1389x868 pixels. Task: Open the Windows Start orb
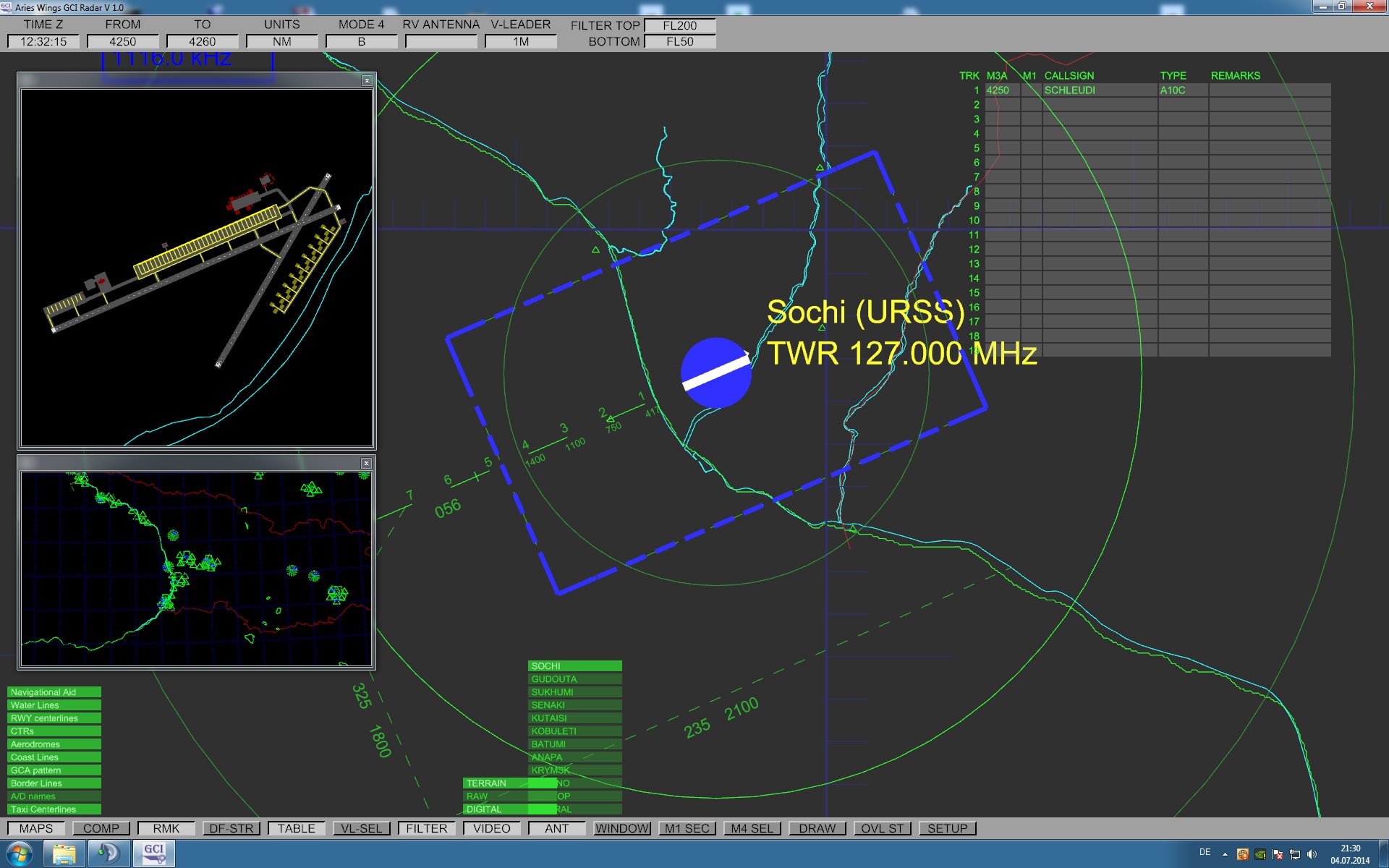click(20, 854)
